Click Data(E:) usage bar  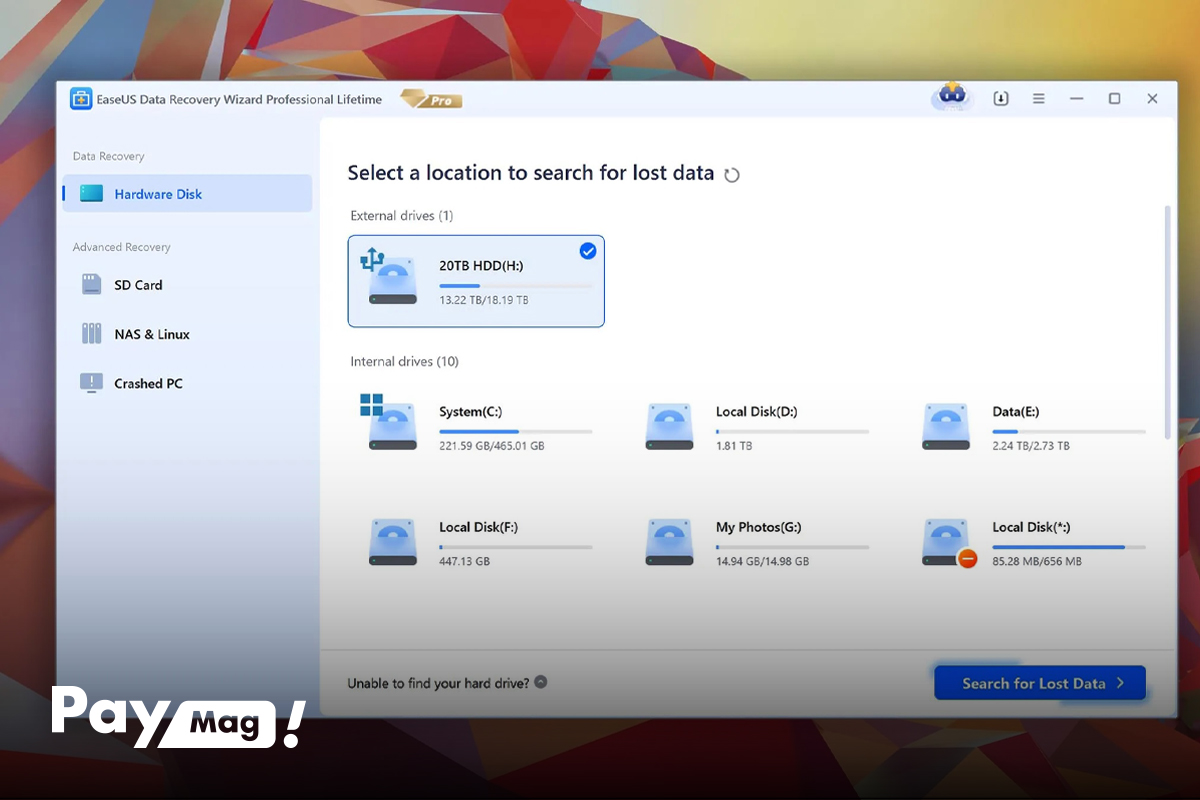pos(1069,431)
